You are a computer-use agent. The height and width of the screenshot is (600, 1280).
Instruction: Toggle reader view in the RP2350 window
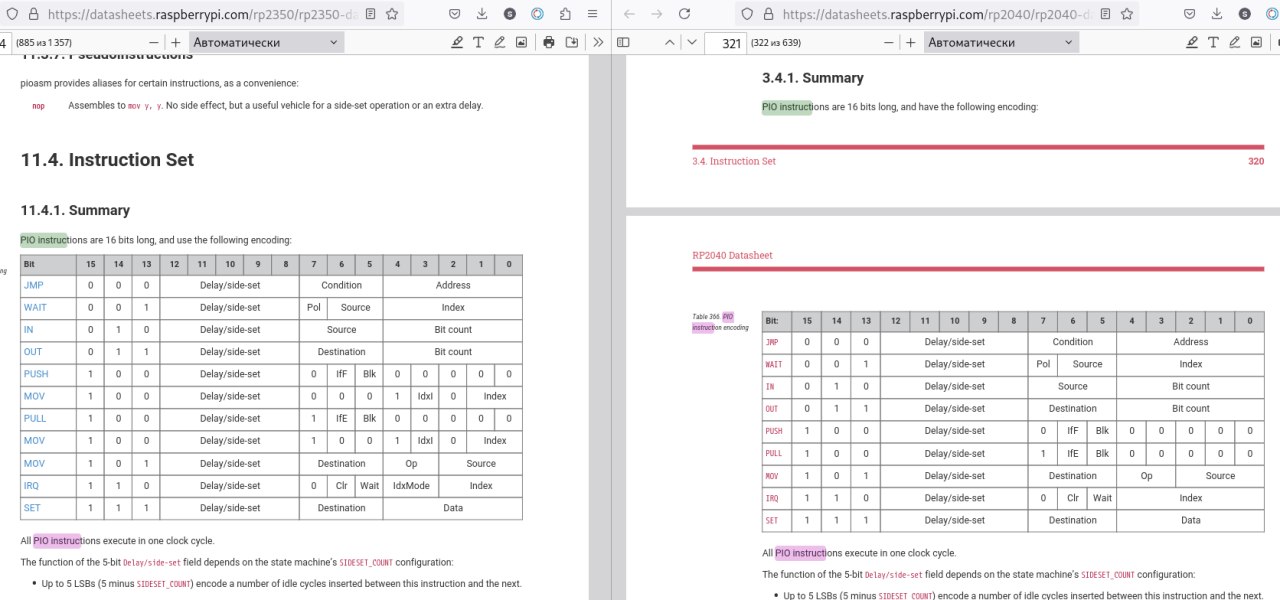pyautogui.click(x=371, y=15)
